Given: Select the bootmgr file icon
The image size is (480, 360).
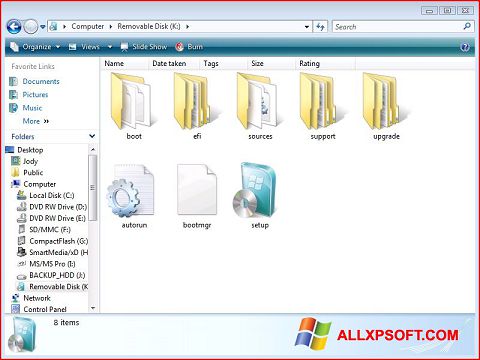Looking at the screenshot, I should pyautogui.click(x=197, y=189).
